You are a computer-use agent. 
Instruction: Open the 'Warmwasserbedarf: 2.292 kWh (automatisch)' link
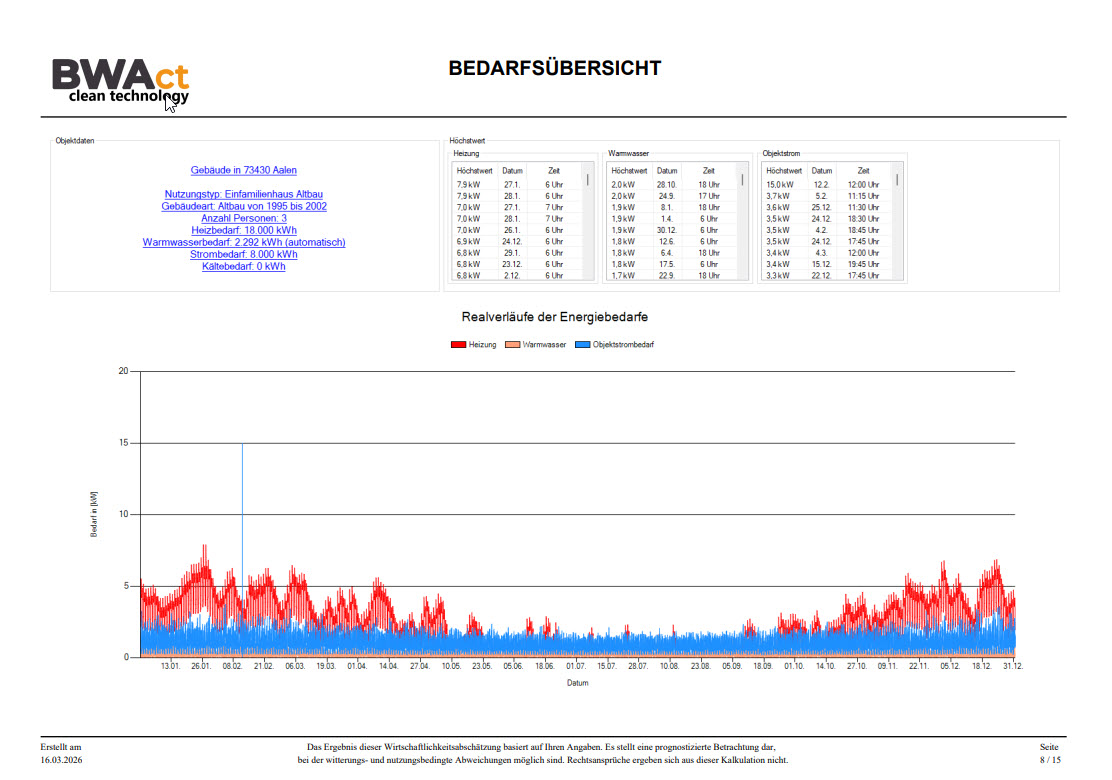click(x=243, y=242)
